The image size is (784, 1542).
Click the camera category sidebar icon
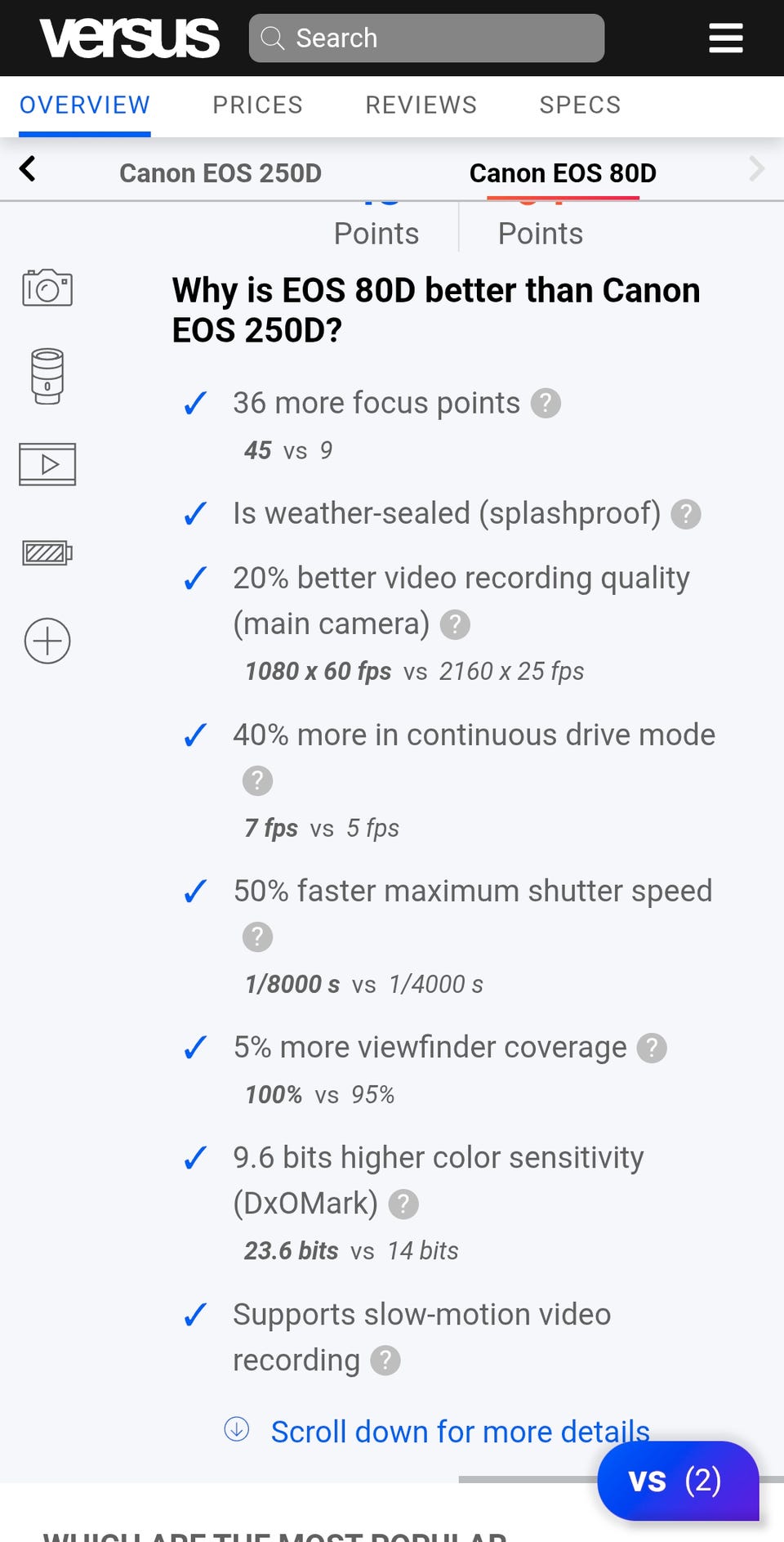47,288
